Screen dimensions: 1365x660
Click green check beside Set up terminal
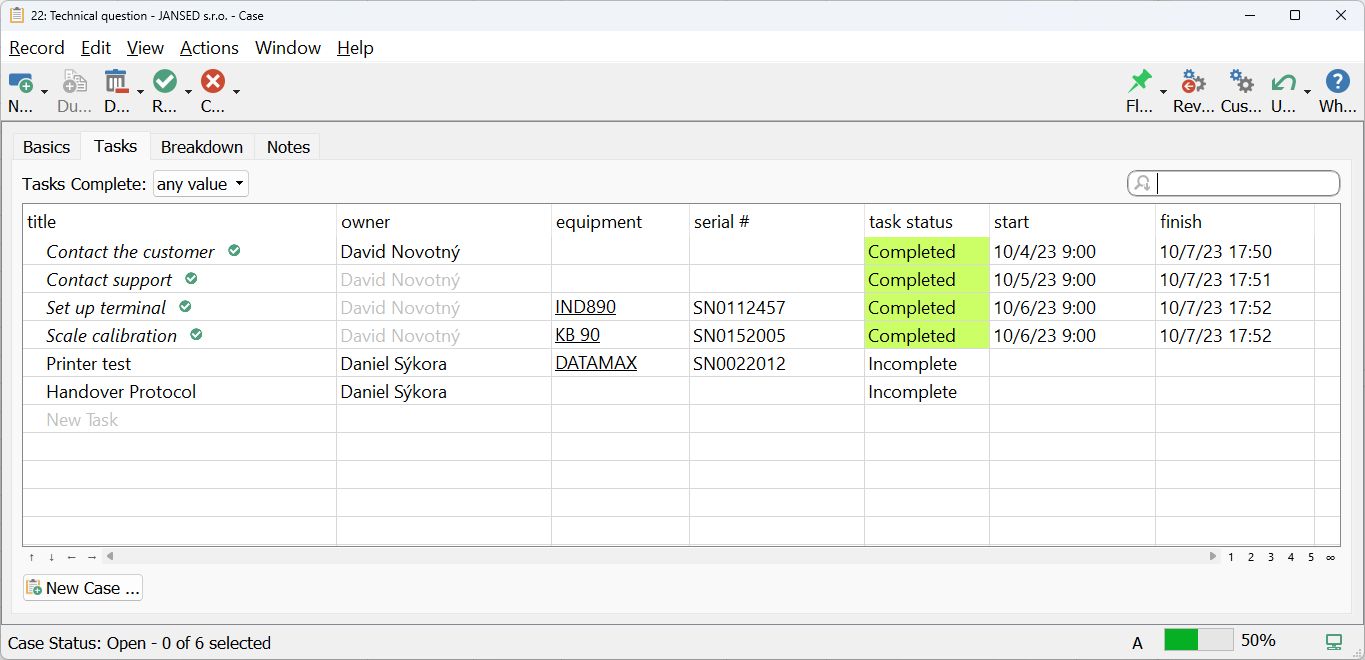pos(185,307)
